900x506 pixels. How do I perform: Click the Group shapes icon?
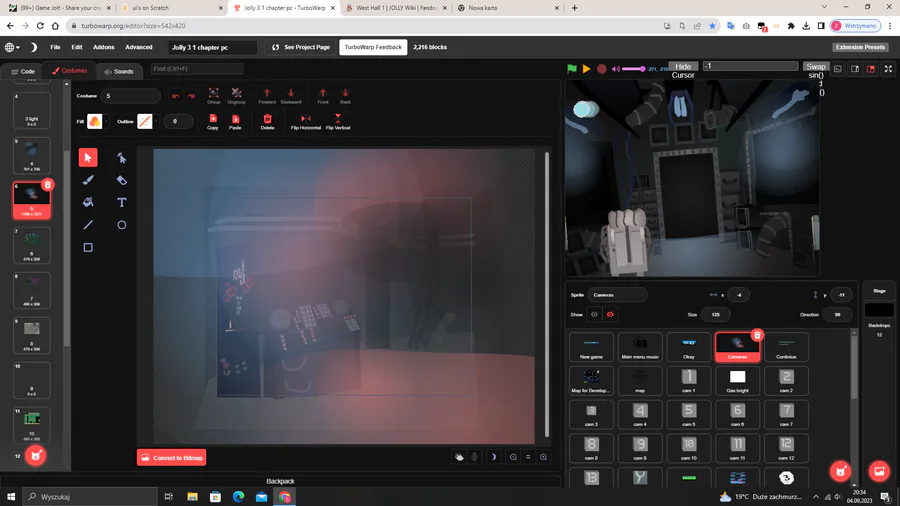click(x=214, y=95)
